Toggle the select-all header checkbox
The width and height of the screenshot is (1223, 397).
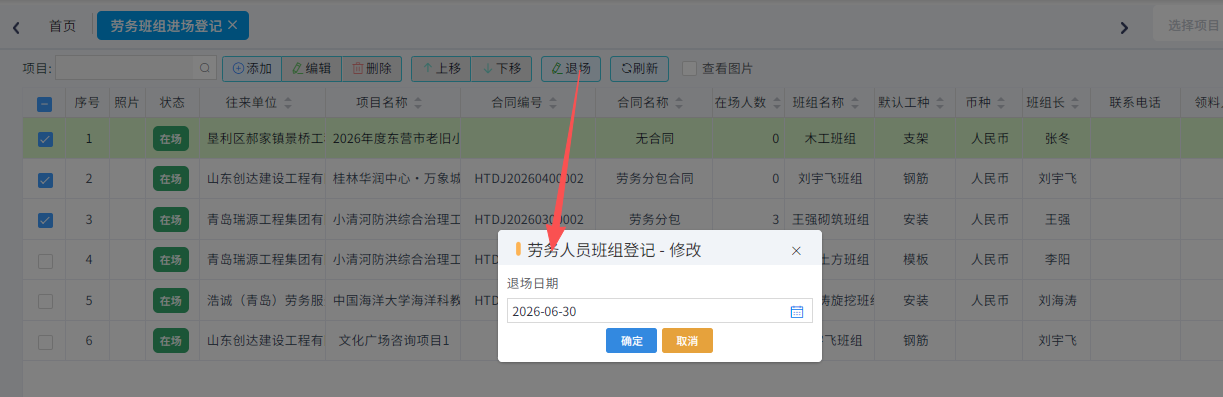[x=45, y=103]
